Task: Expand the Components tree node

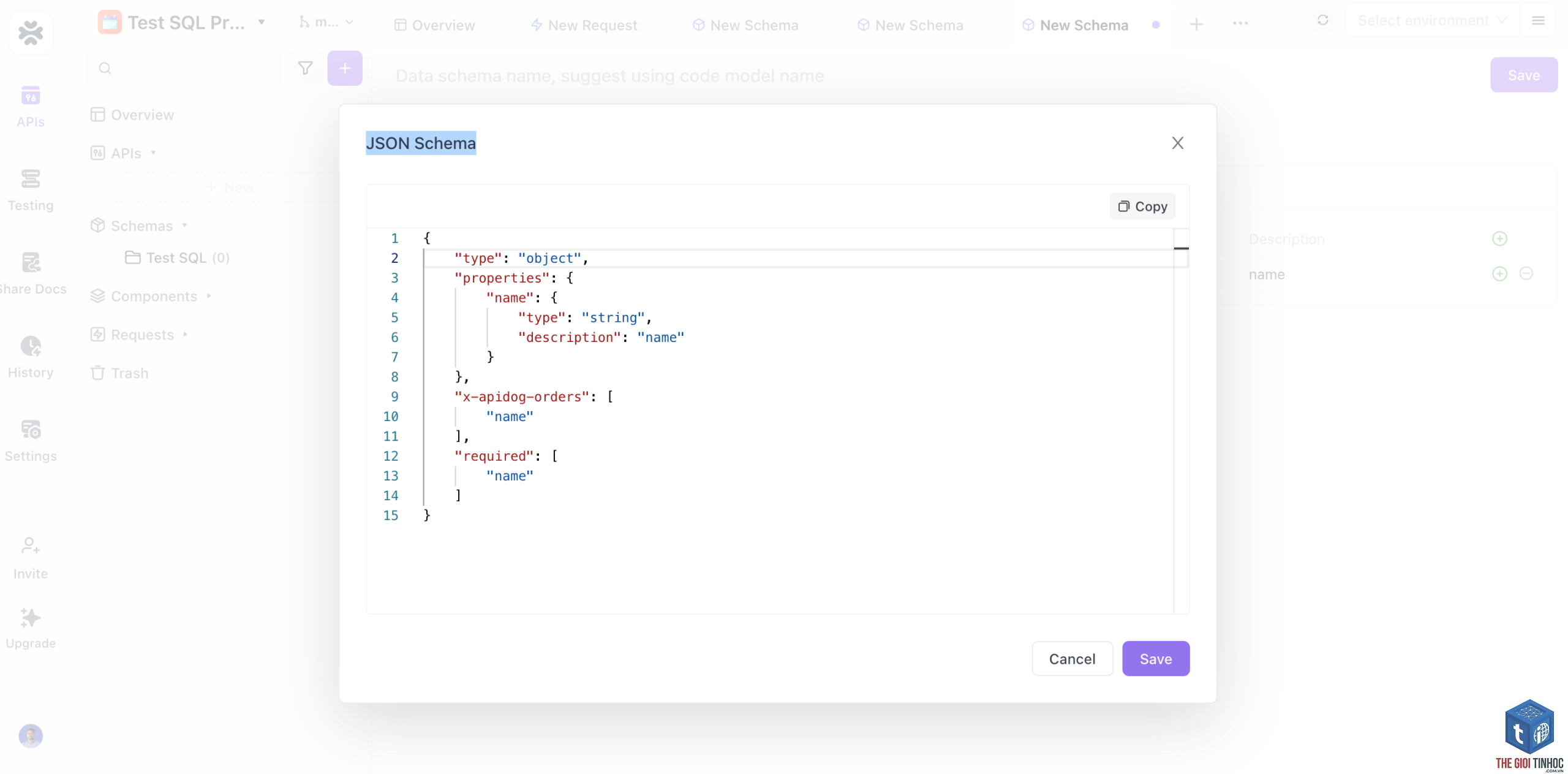Action: [151, 296]
